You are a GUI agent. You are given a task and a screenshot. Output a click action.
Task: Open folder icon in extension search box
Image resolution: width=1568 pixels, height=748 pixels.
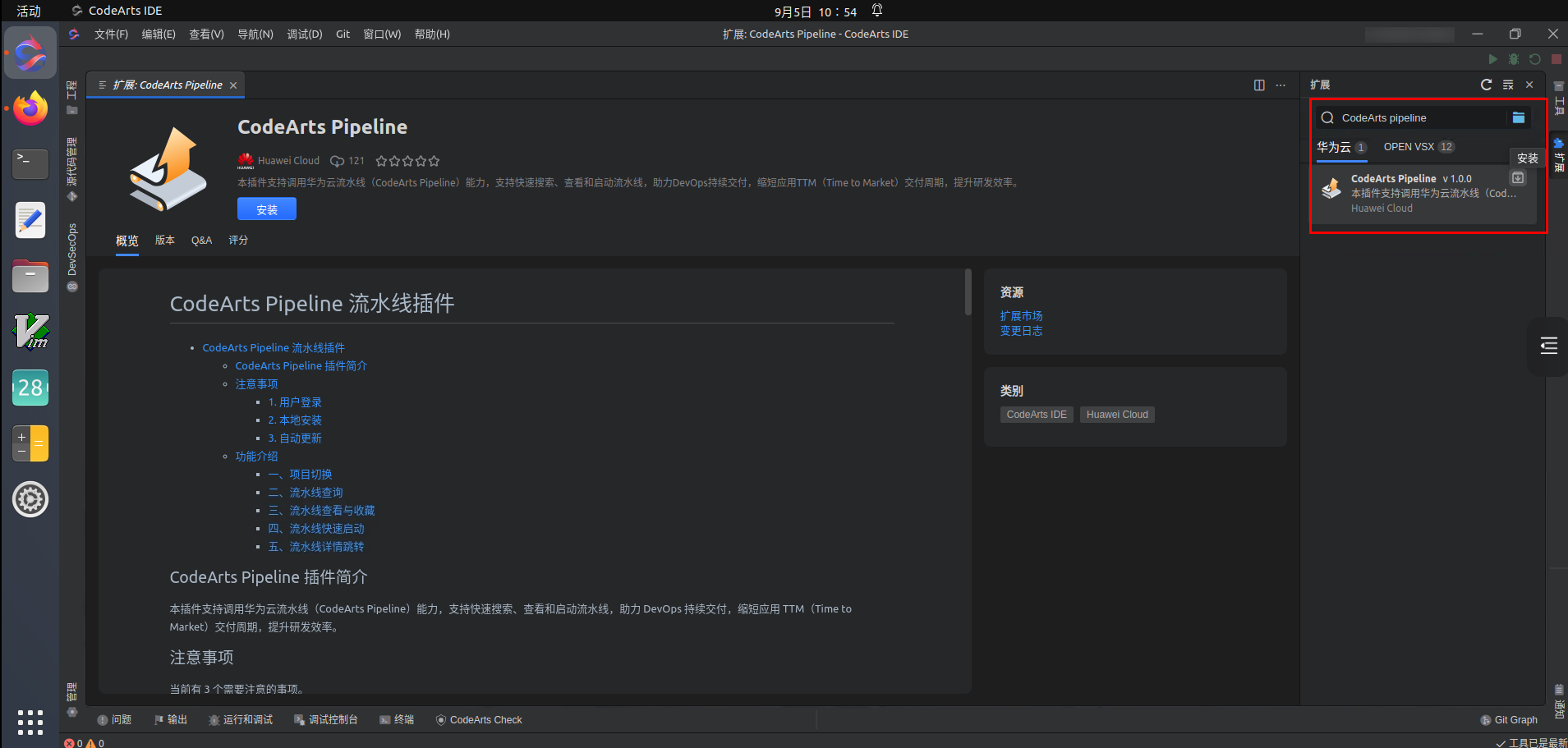click(x=1519, y=117)
